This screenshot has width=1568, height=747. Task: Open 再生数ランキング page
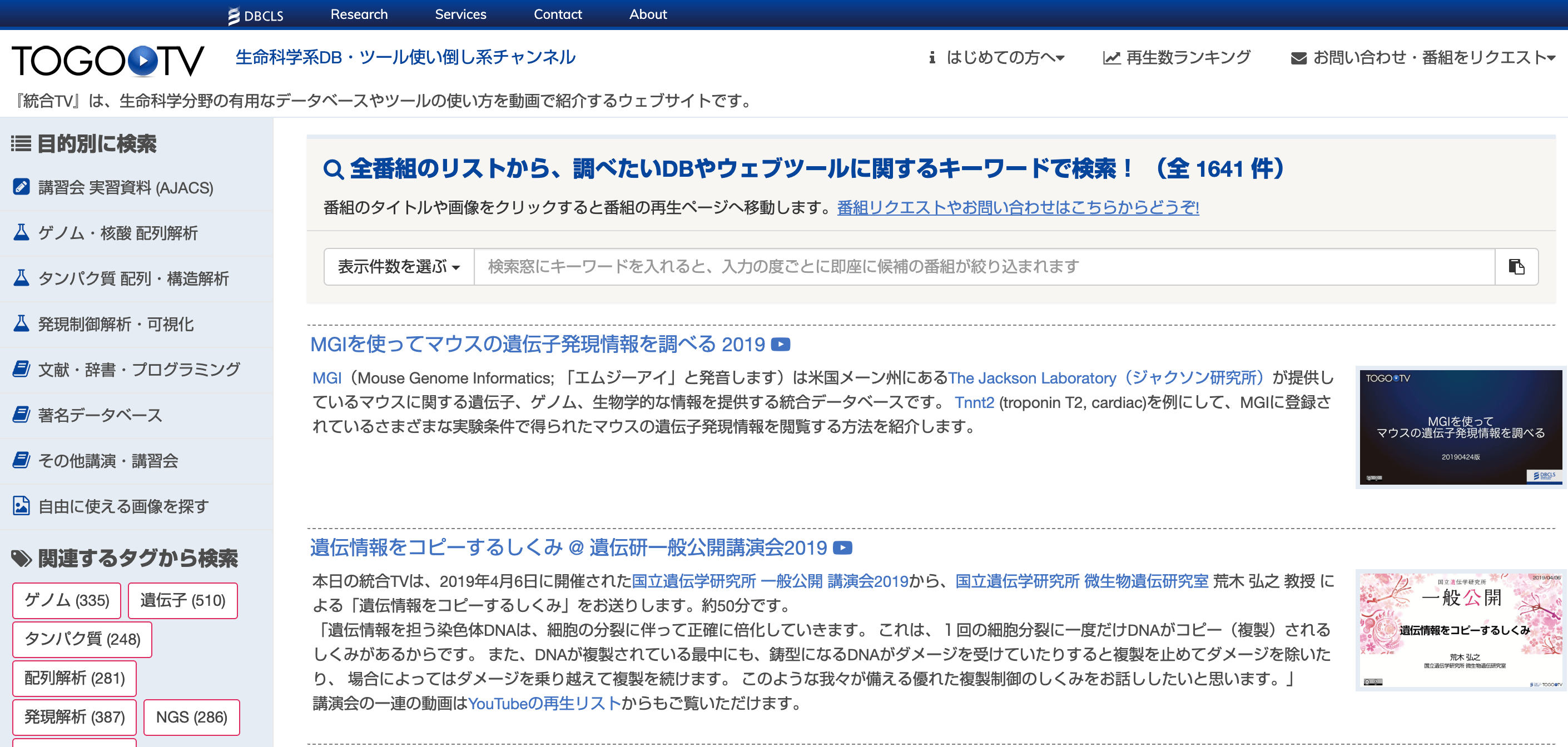tap(1177, 58)
